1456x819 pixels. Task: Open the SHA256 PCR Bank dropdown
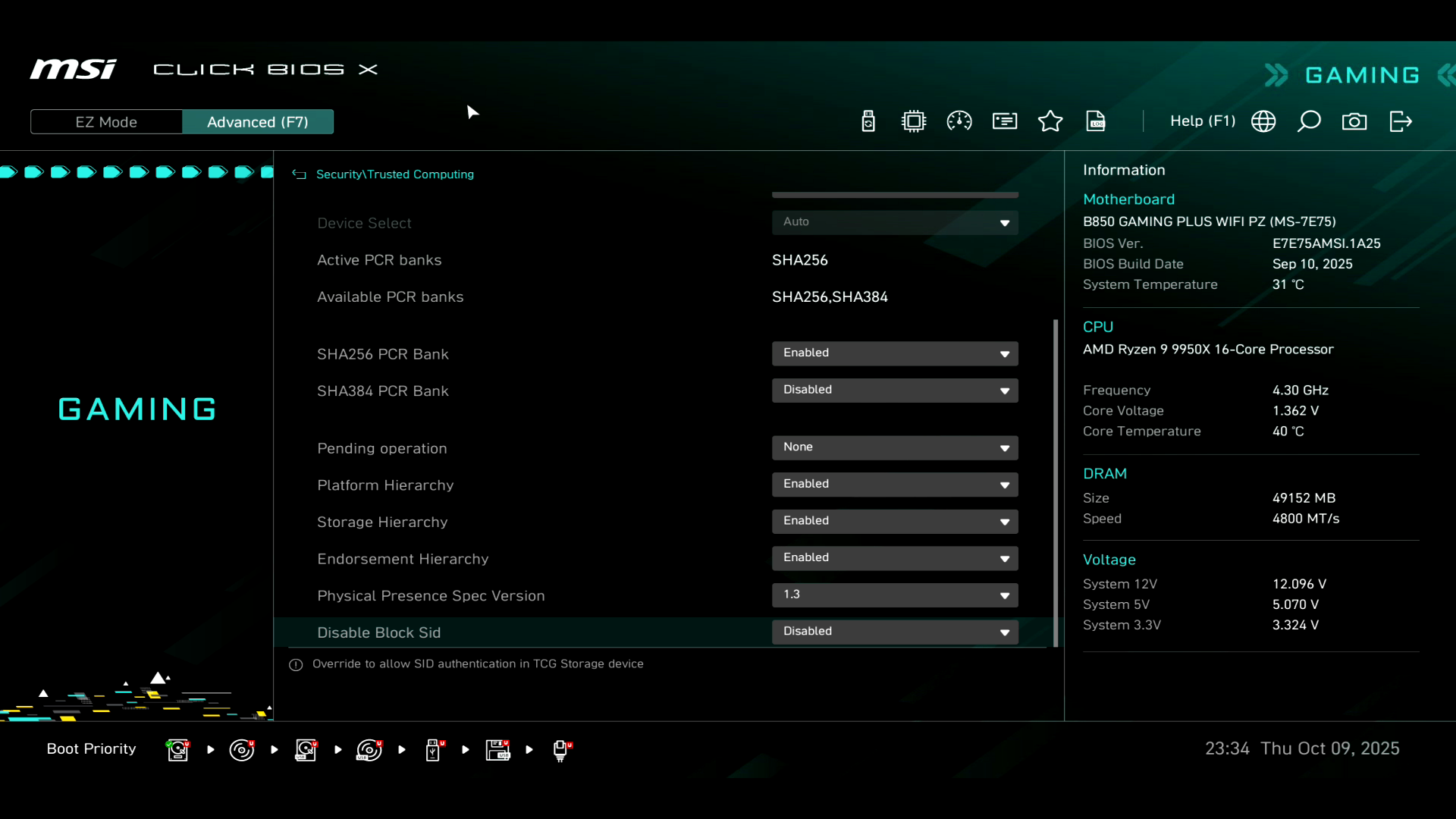[895, 353]
